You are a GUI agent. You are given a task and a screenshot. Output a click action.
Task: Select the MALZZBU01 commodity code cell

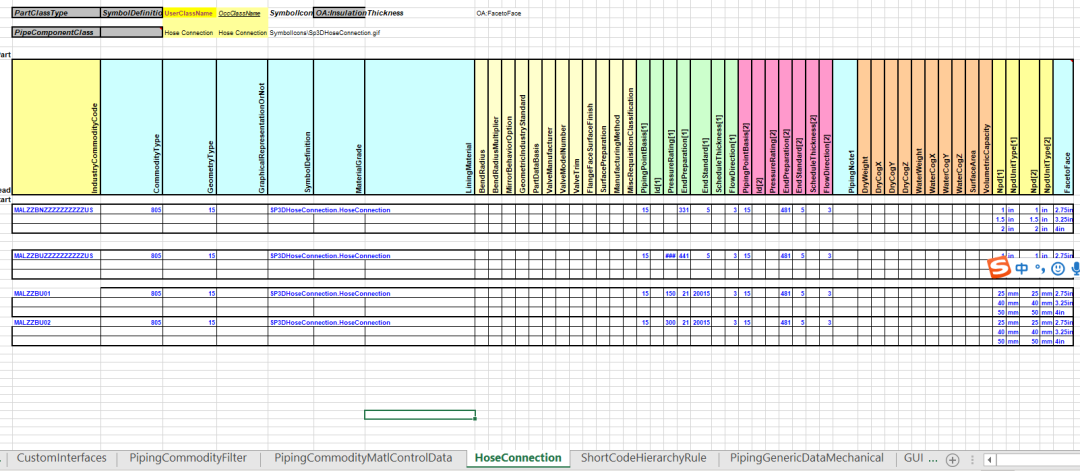[56, 293]
